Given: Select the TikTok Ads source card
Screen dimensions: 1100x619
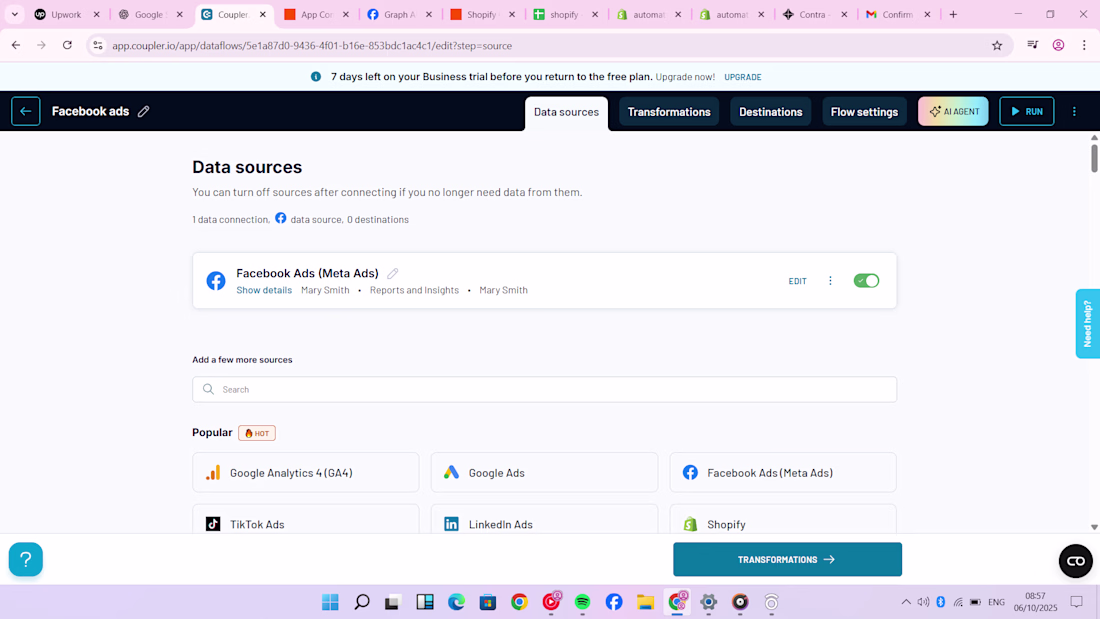Looking at the screenshot, I should [x=306, y=519].
